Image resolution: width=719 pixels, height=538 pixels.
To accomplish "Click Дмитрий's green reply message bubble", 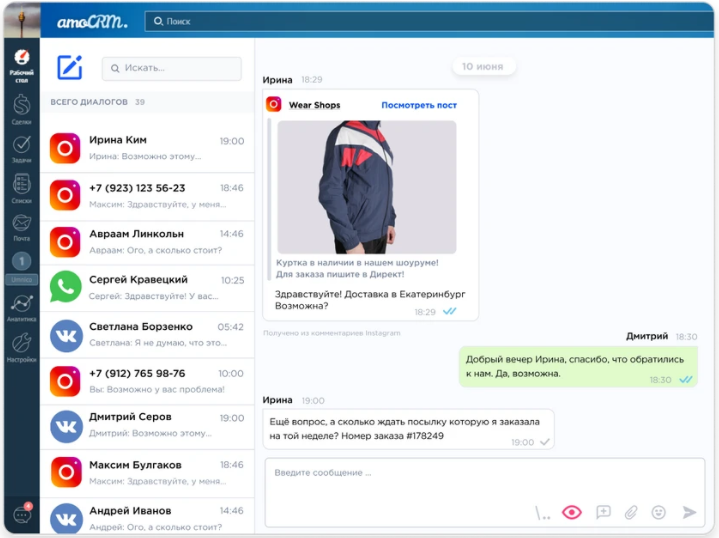I will click(578, 367).
